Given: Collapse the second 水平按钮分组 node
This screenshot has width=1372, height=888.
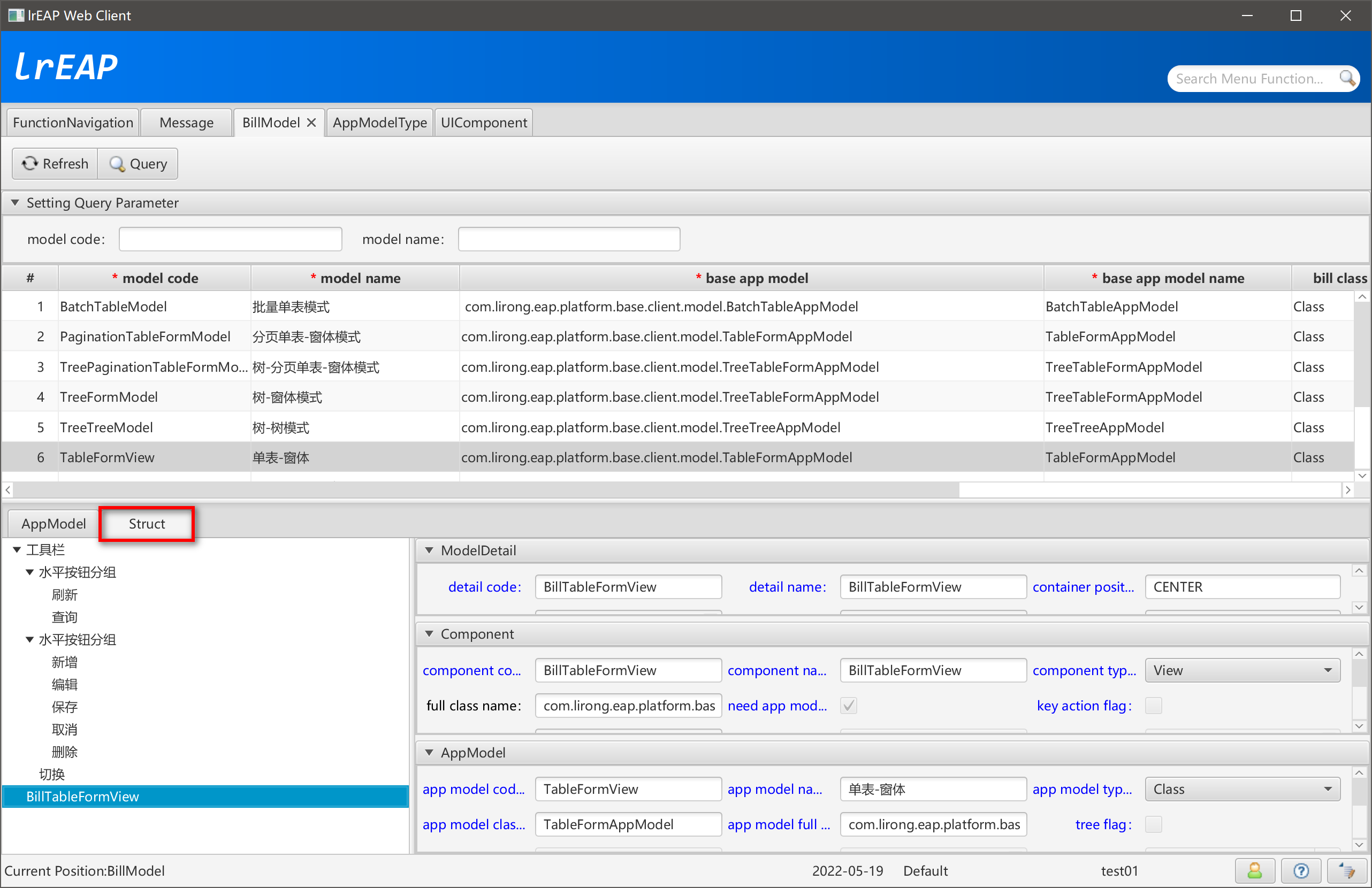Looking at the screenshot, I should click(x=30, y=639).
